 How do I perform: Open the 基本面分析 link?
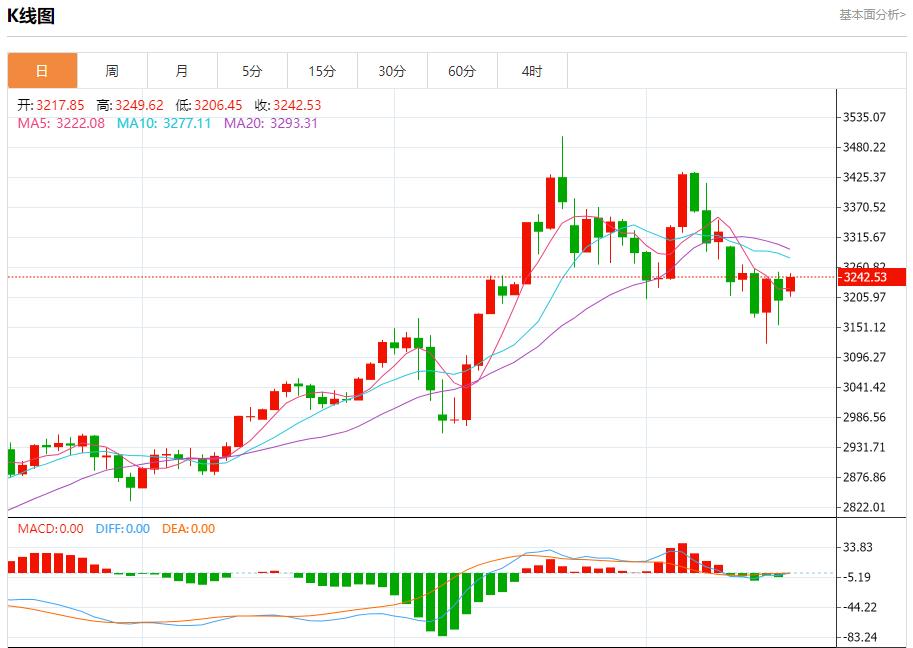871,15
